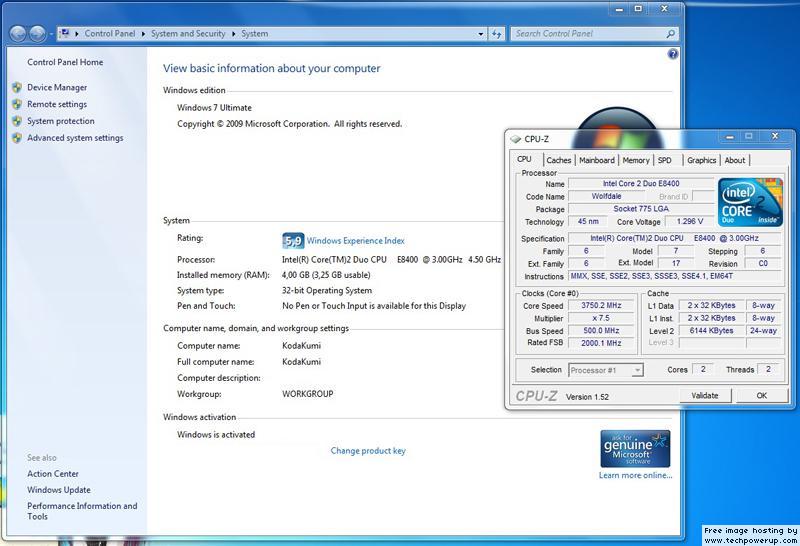Click the Bus Speed value 500.0 MHz
800x546 pixels.
pos(601,331)
